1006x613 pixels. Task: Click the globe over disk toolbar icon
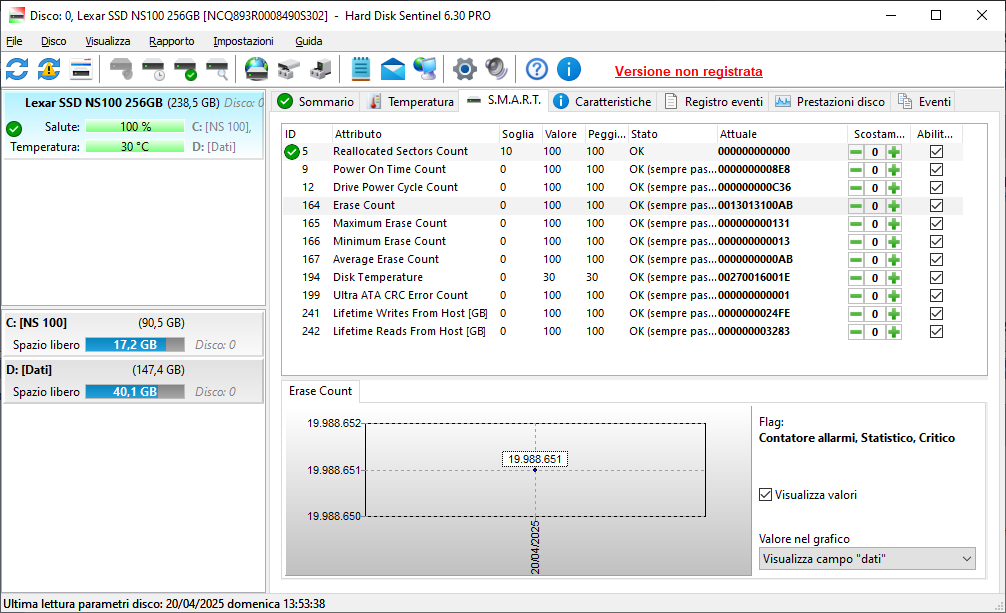pos(257,69)
